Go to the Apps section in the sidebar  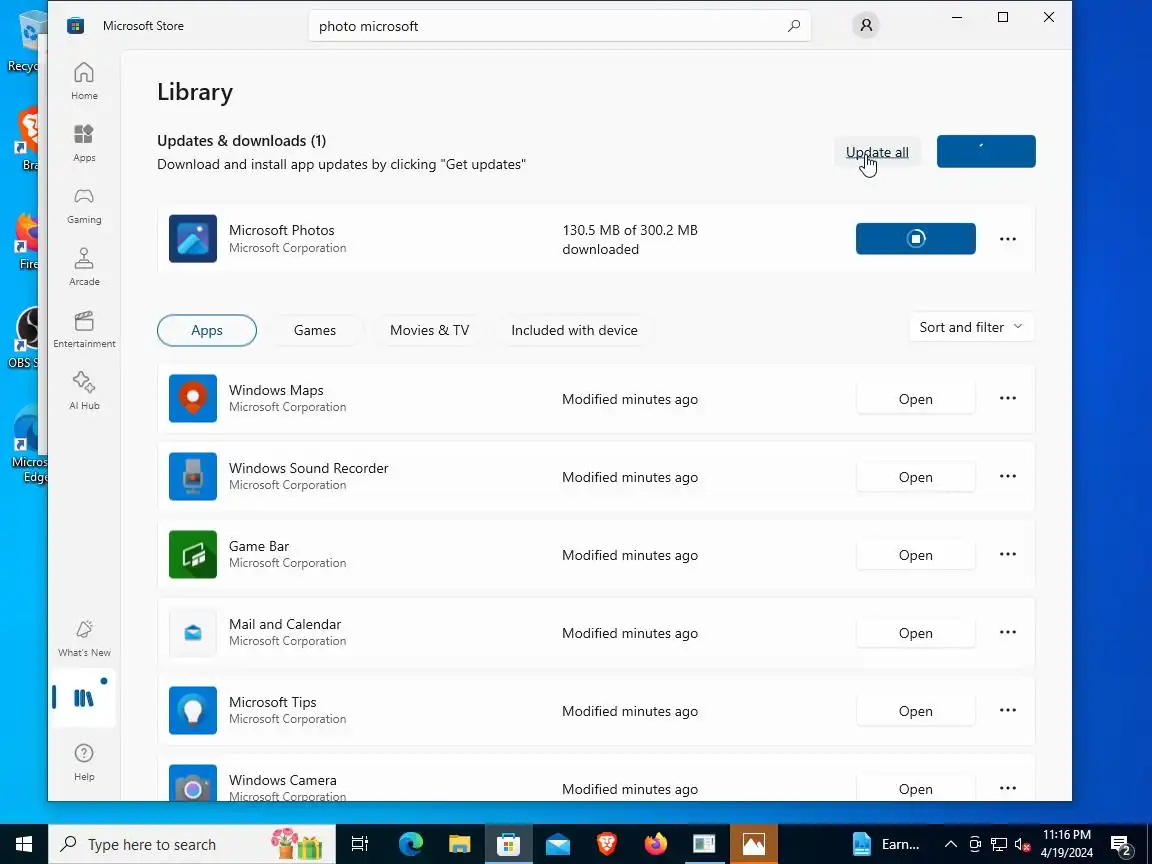tap(84, 143)
